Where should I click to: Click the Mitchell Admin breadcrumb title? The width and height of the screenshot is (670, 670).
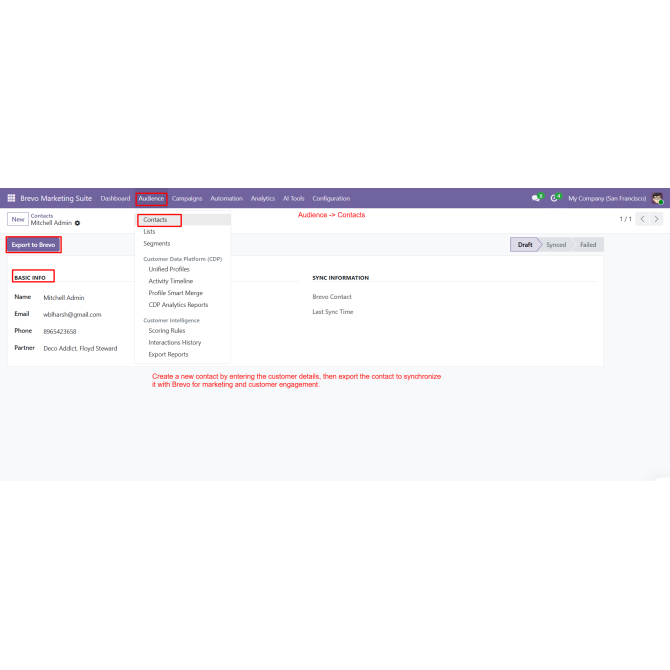click(51, 223)
